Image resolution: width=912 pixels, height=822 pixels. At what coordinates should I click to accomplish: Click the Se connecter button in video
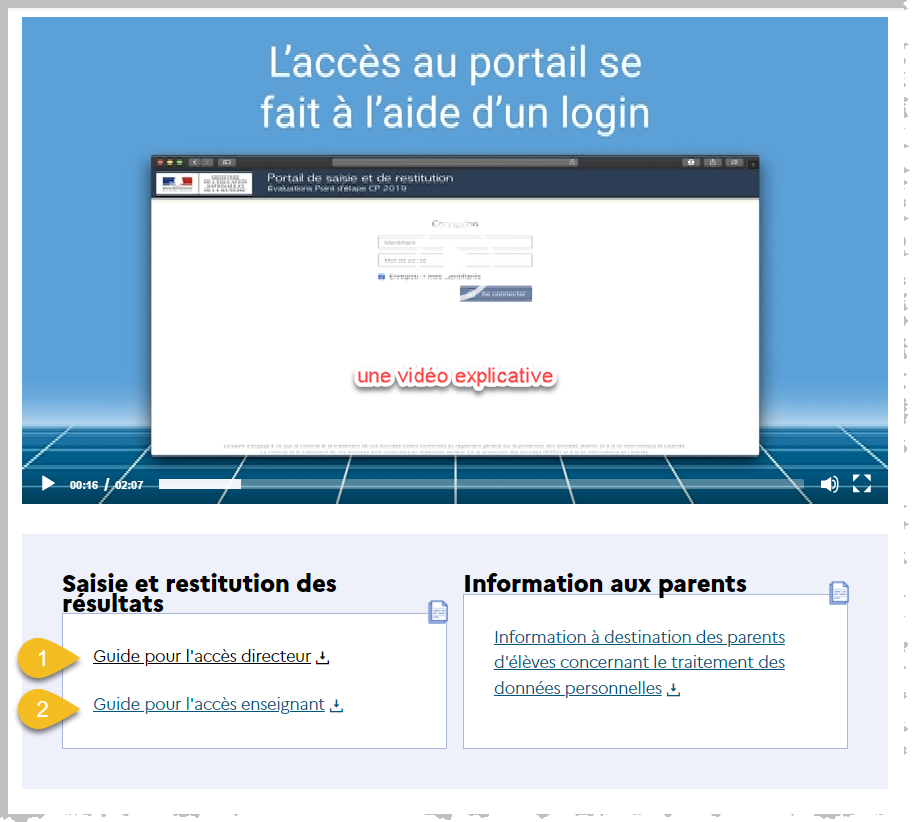496,294
